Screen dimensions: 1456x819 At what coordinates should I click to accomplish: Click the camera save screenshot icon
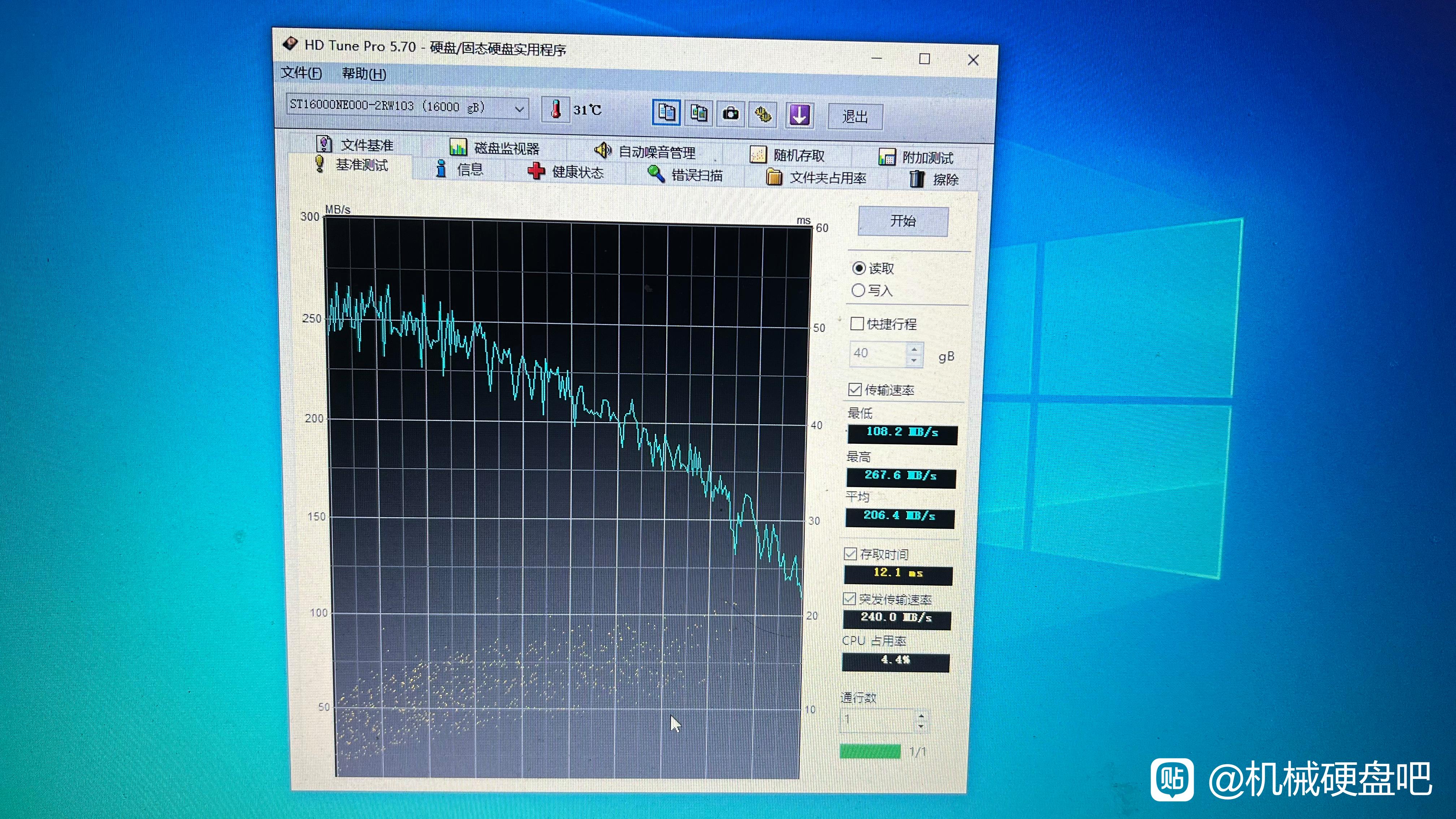pyautogui.click(x=731, y=114)
